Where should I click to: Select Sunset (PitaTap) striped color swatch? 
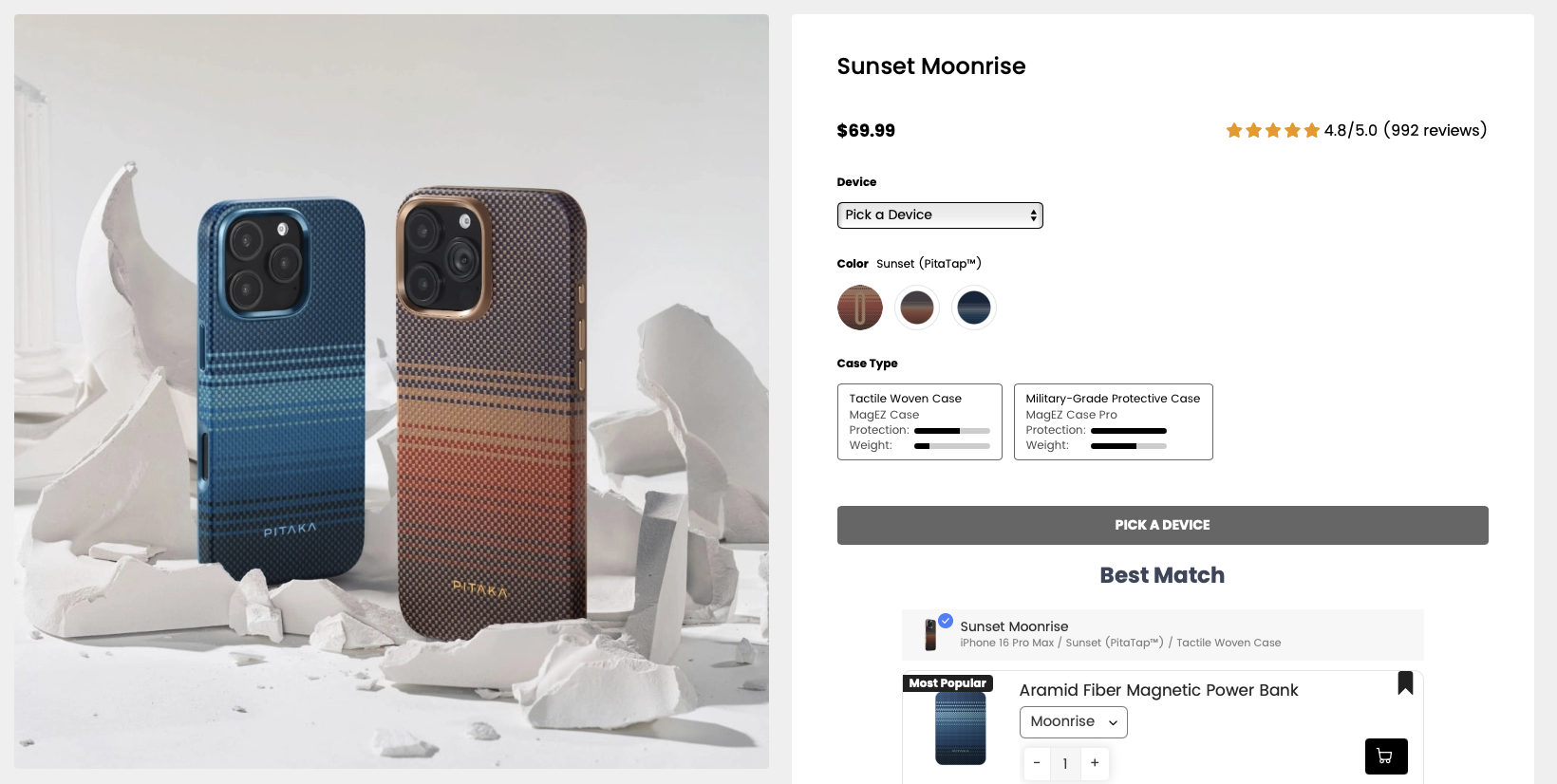(x=860, y=308)
